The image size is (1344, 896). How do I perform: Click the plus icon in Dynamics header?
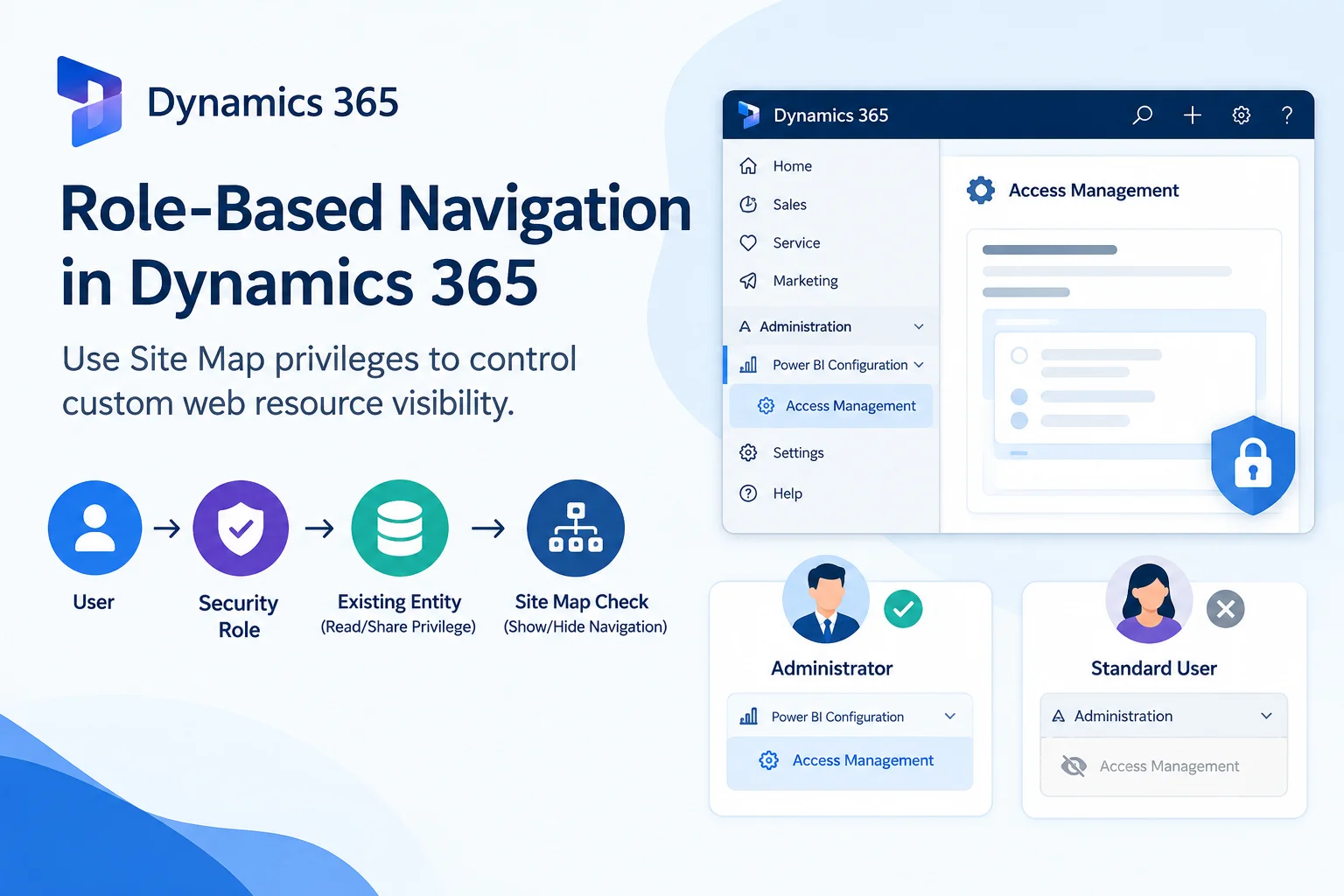click(x=1192, y=115)
